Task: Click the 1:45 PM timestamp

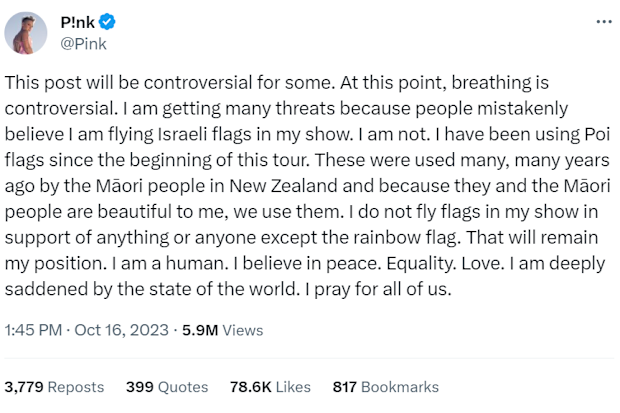Action: point(33,330)
